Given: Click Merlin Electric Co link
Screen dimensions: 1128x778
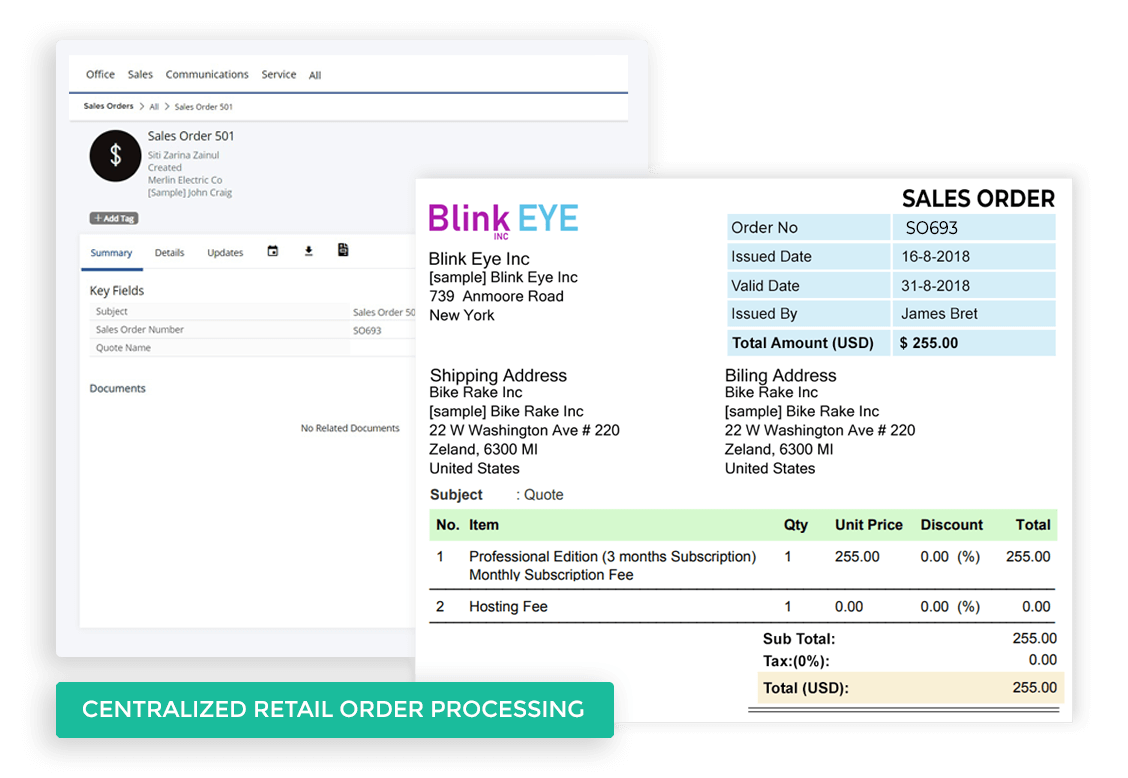Looking at the screenshot, I should [x=185, y=180].
